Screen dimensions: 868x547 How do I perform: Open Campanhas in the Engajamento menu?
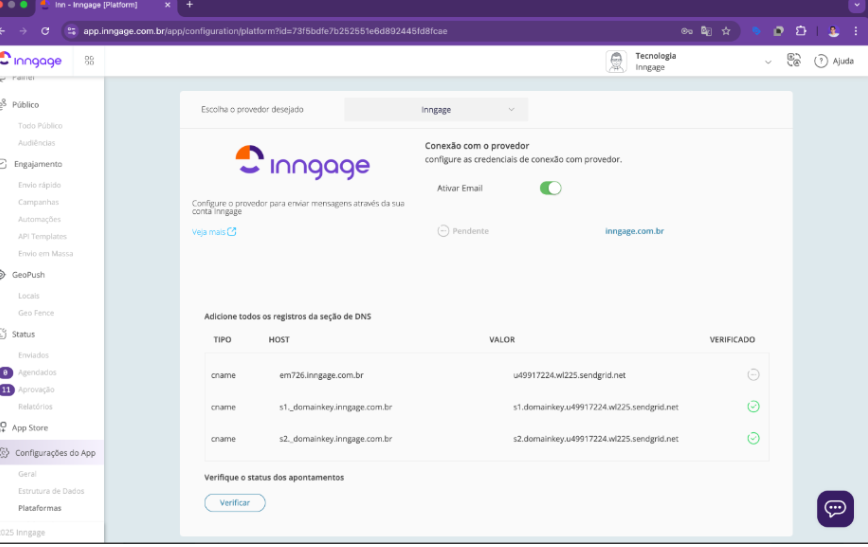click(x=39, y=202)
